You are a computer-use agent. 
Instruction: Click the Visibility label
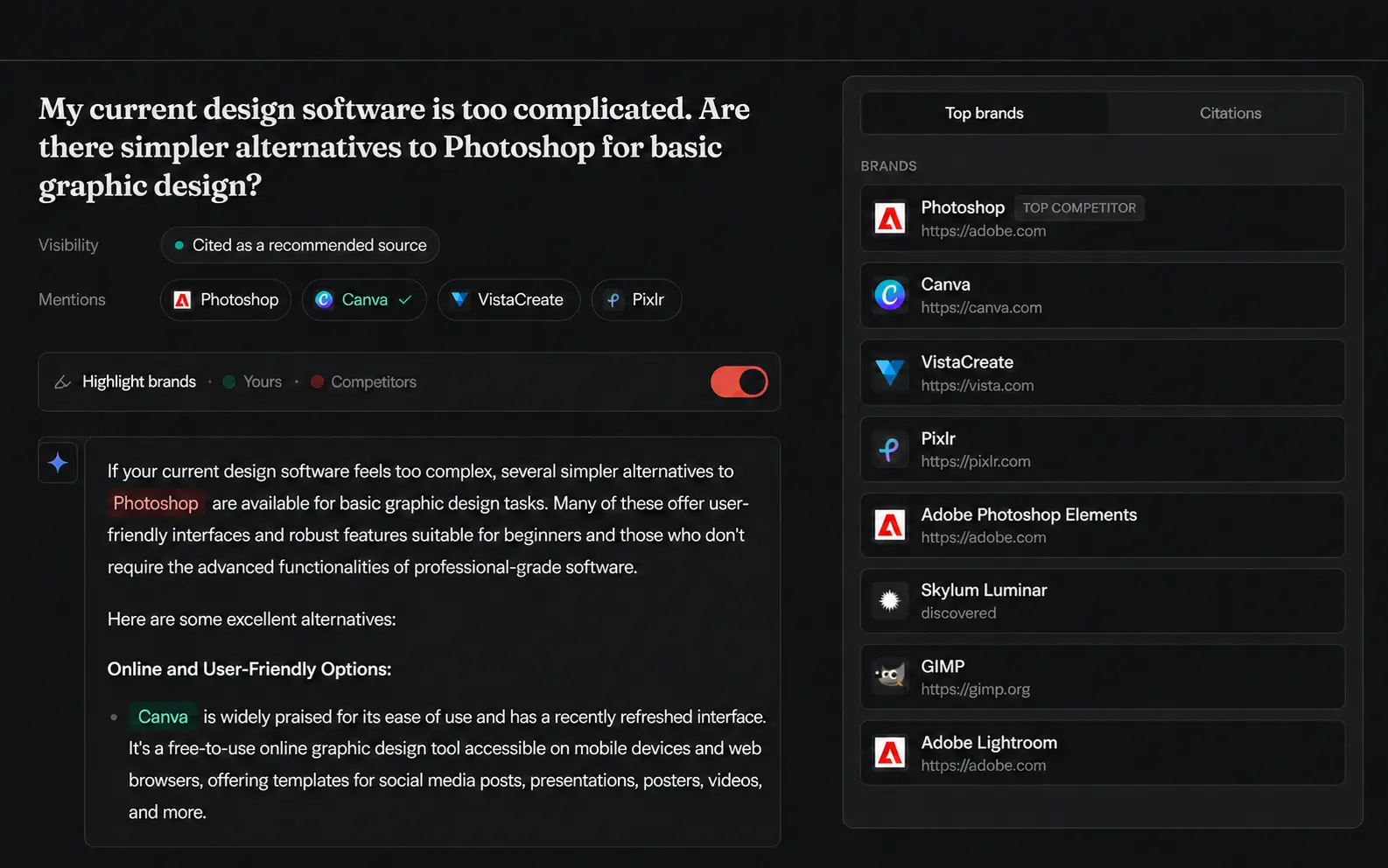(68, 245)
